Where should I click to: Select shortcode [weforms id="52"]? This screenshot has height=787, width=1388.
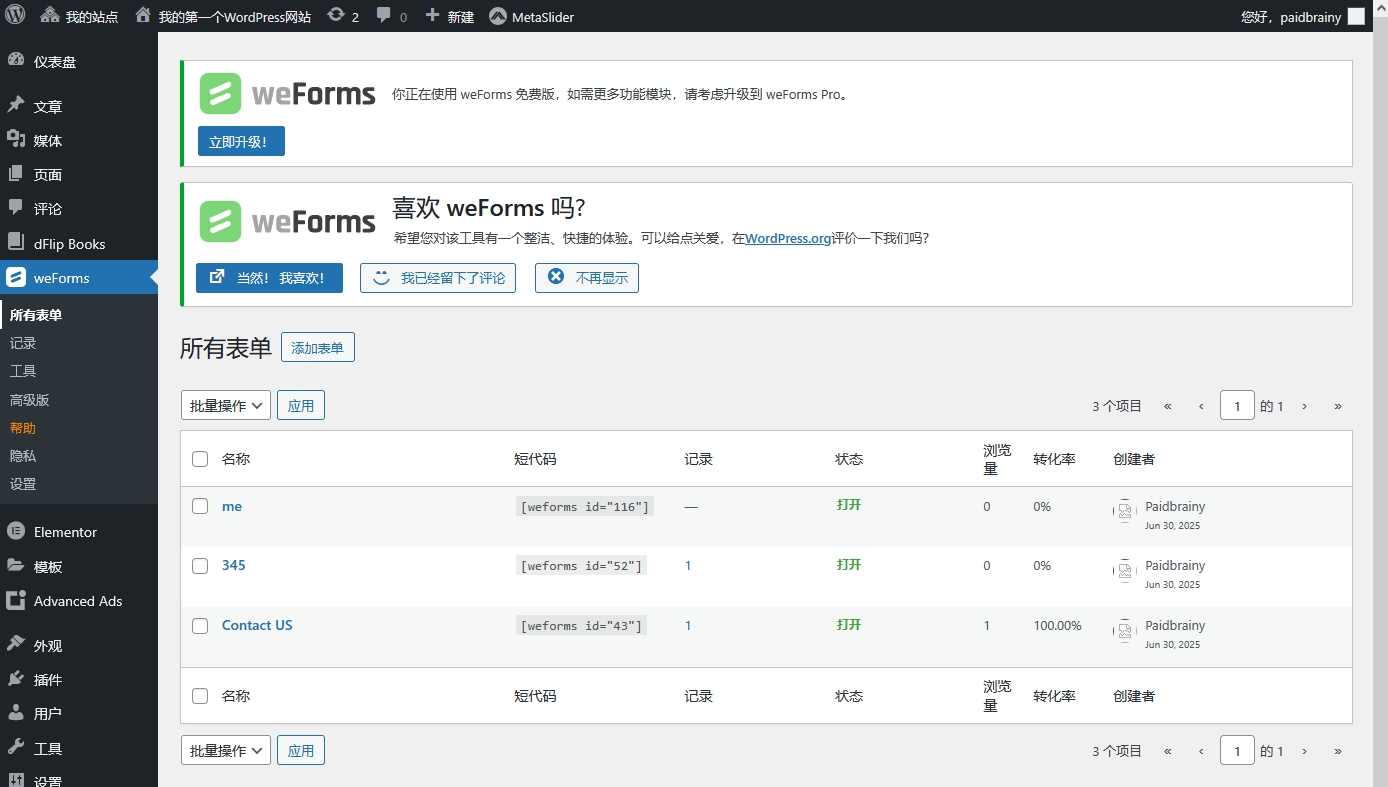tap(580, 566)
